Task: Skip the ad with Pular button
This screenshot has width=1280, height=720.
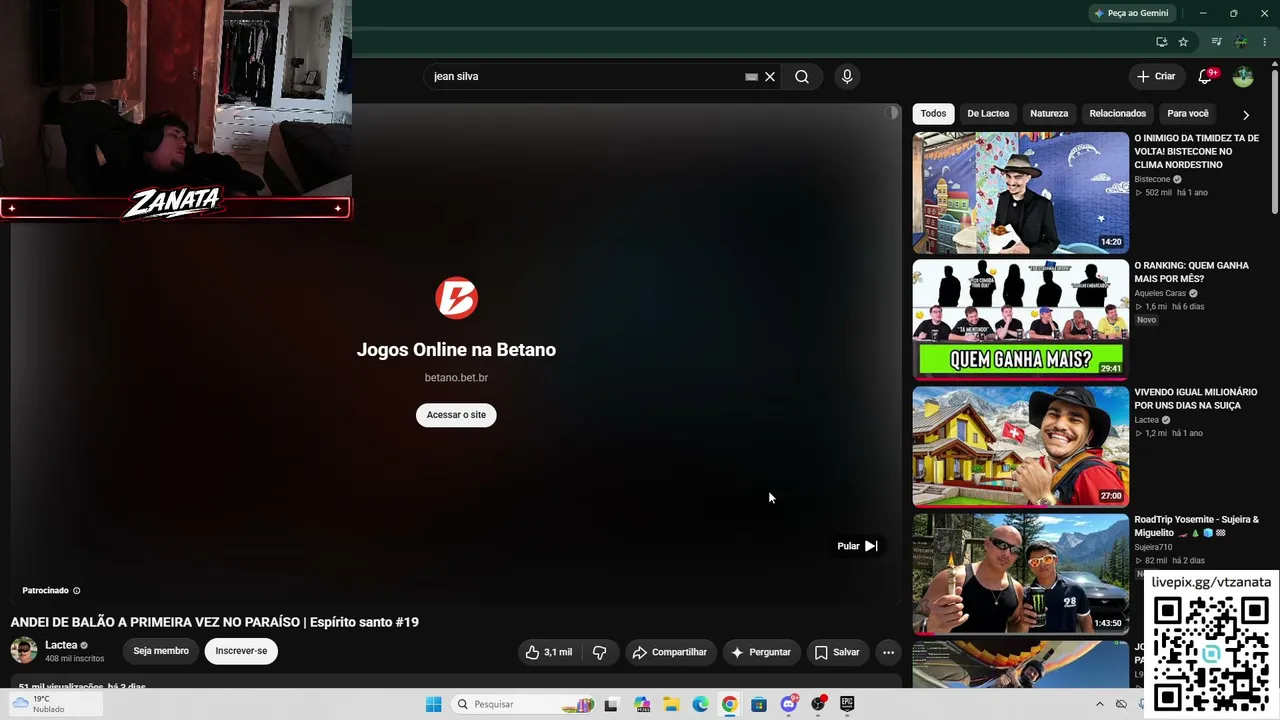Action: pos(858,546)
